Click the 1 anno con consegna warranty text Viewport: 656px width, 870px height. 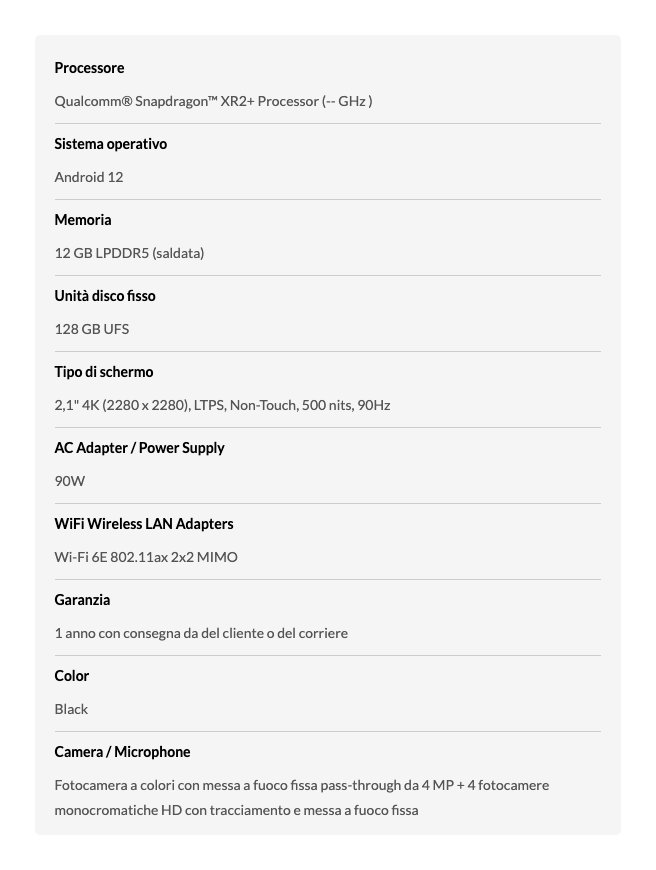pyautogui.click(x=201, y=633)
